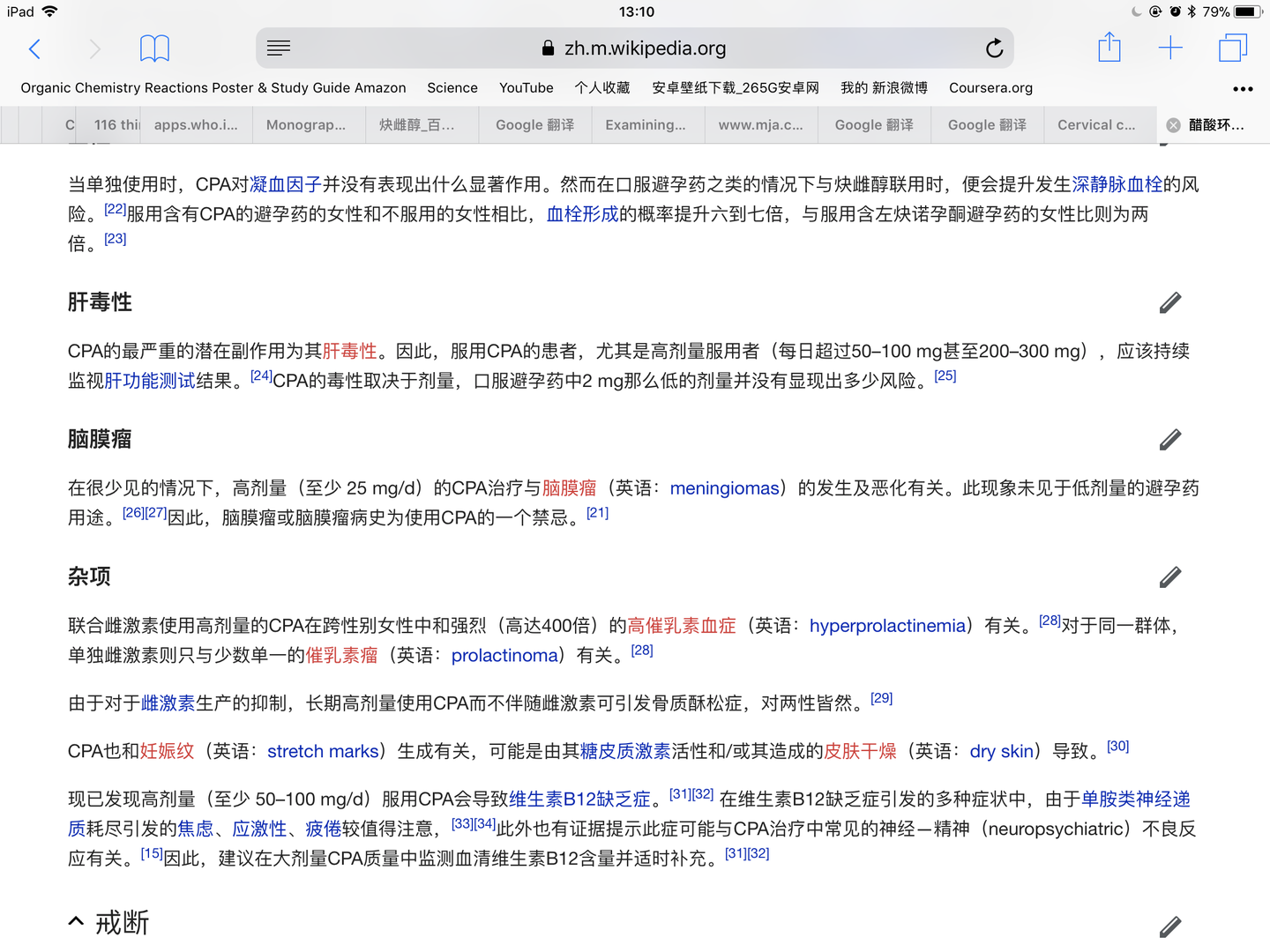Follow the 糖皮质激素 link
Image resolution: width=1270 pixels, height=952 pixels.
625,751
